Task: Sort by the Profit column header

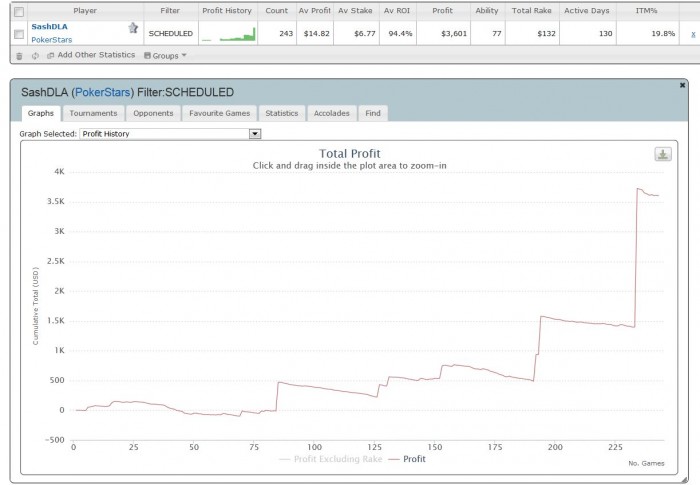Action: pos(442,11)
